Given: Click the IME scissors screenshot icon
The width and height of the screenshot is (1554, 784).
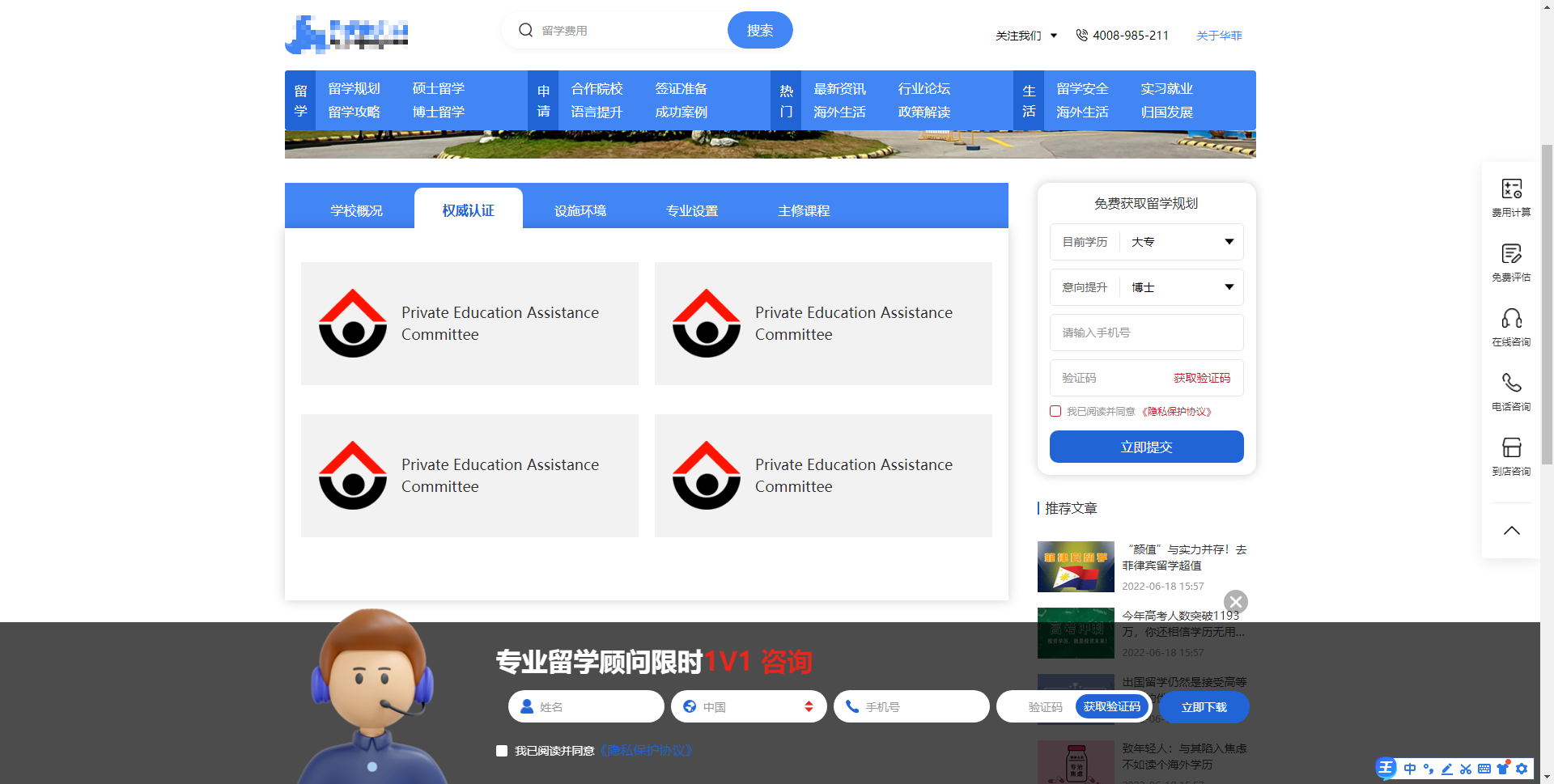Looking at the screenshot, I should point(1466,769).
